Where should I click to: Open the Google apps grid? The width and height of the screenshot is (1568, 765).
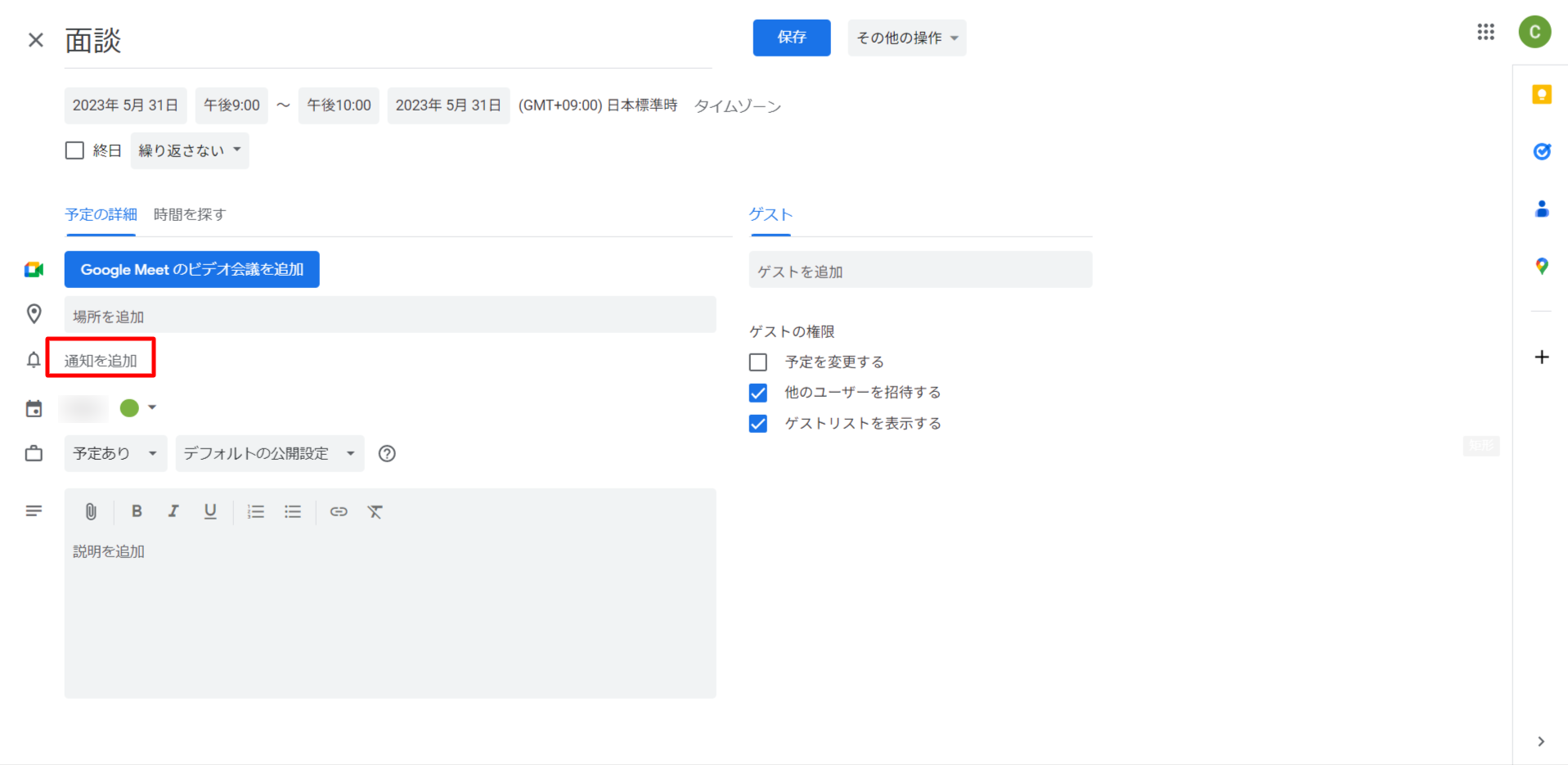coord(1485,32)
